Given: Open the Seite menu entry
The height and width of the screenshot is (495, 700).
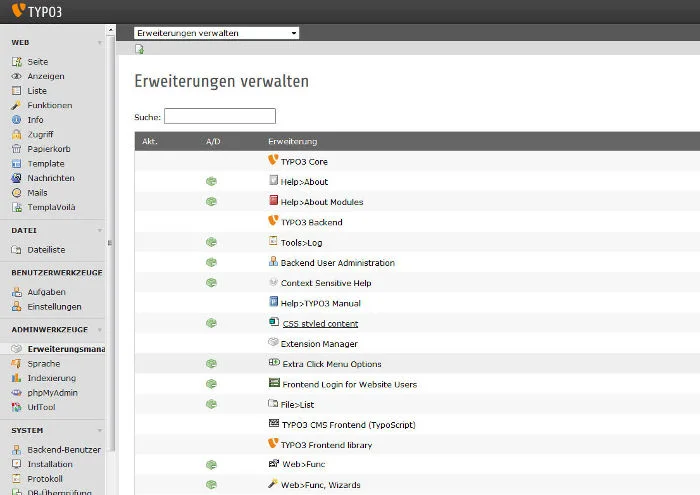Looking at the screenshot, I should pos(38,62).
